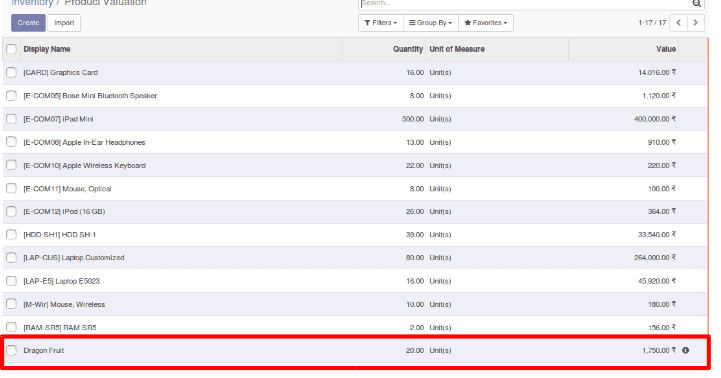Go to next page arrow
The image size is (721, 378).
pyautogui.click(x=696, y=23)
